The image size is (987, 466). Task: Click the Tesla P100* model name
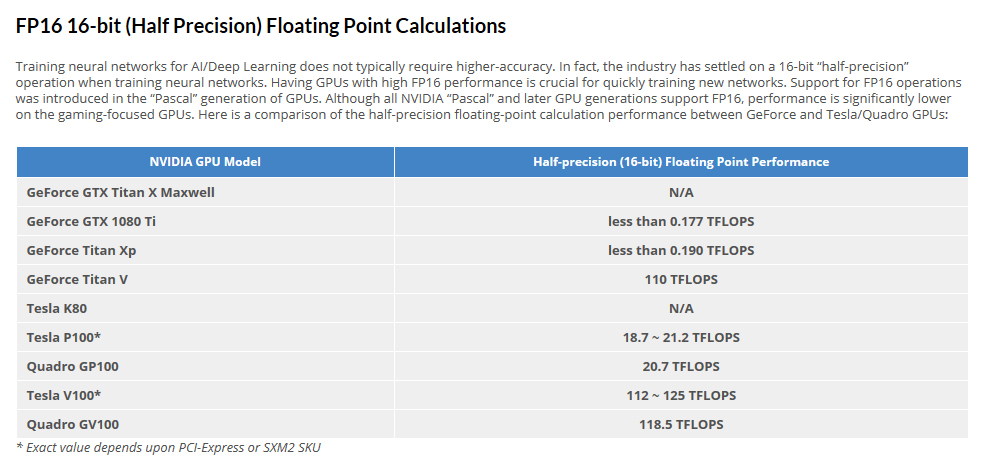[x=64, y=337]
